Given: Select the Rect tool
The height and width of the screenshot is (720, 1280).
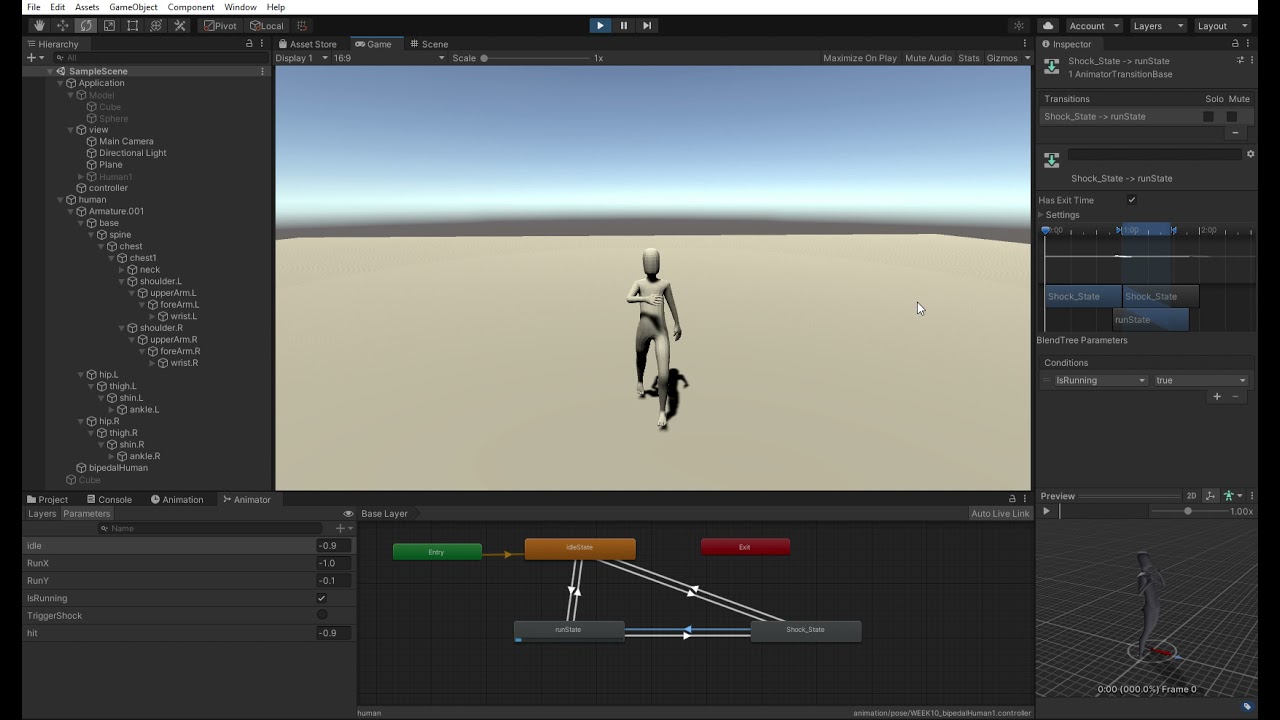Looking at the screenshot, I should coord(132,25).
